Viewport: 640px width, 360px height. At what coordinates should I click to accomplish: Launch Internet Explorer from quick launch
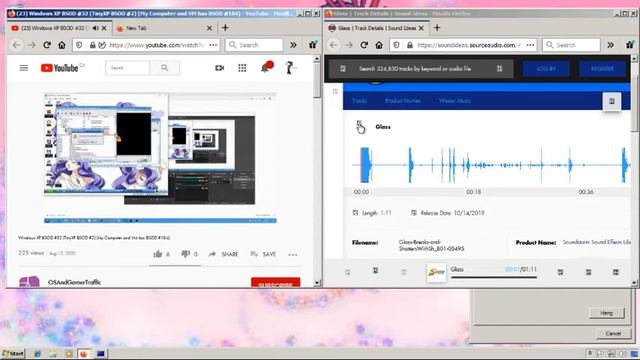coord(38,354)
